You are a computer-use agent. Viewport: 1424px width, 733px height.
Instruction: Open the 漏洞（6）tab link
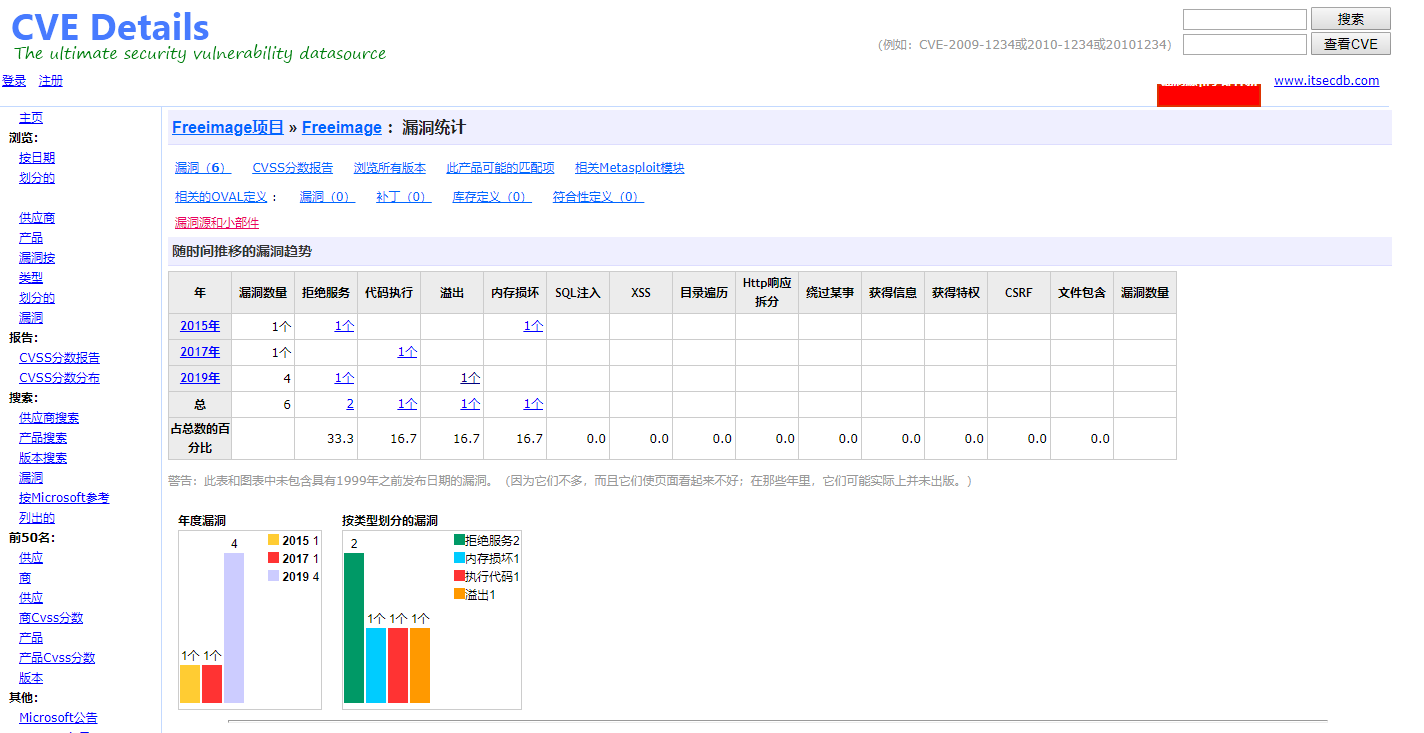pos(203,168)
